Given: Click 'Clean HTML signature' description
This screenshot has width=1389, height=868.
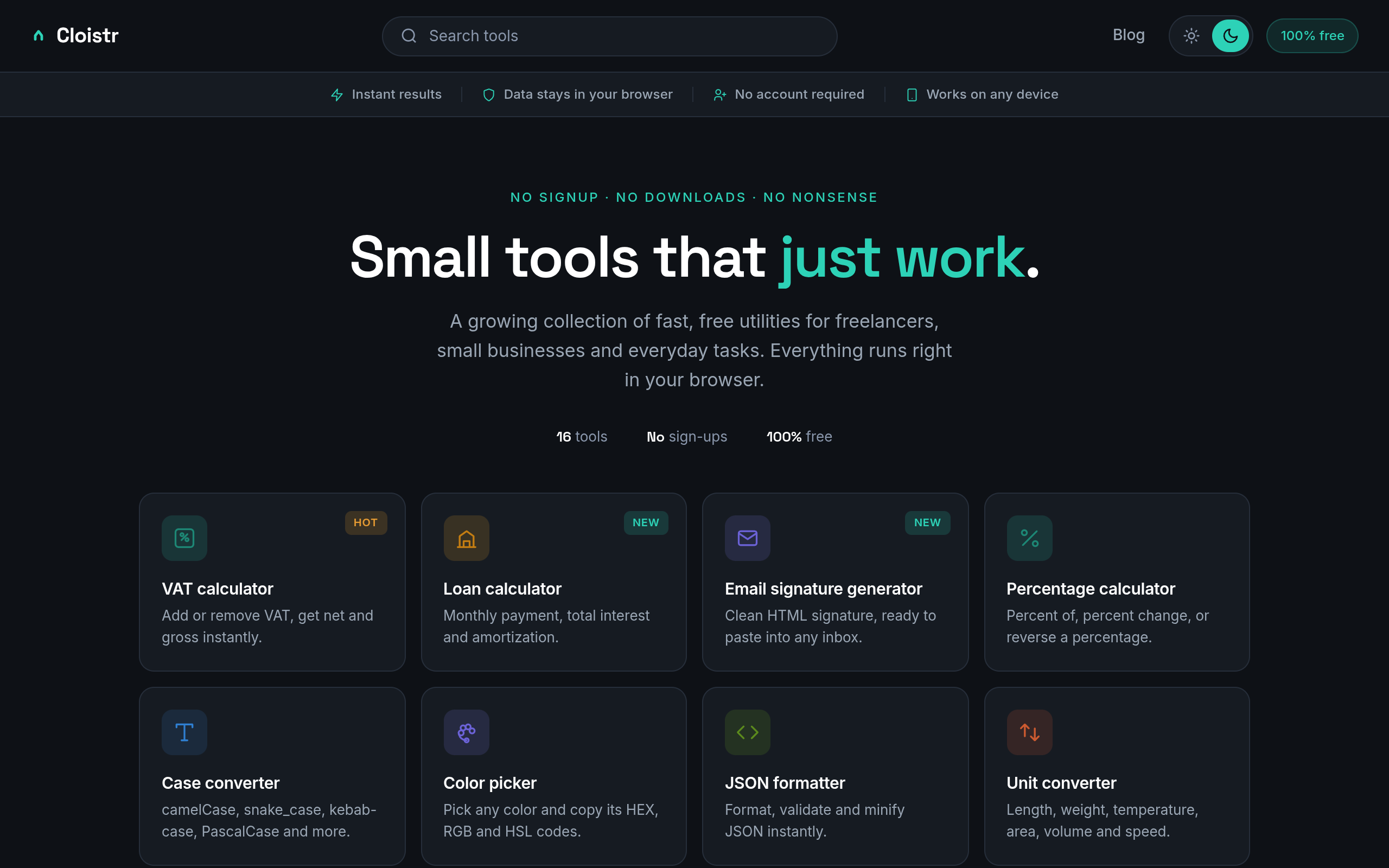Looking at the screenshot, I should pyautogui.click(x=830, y=626).
